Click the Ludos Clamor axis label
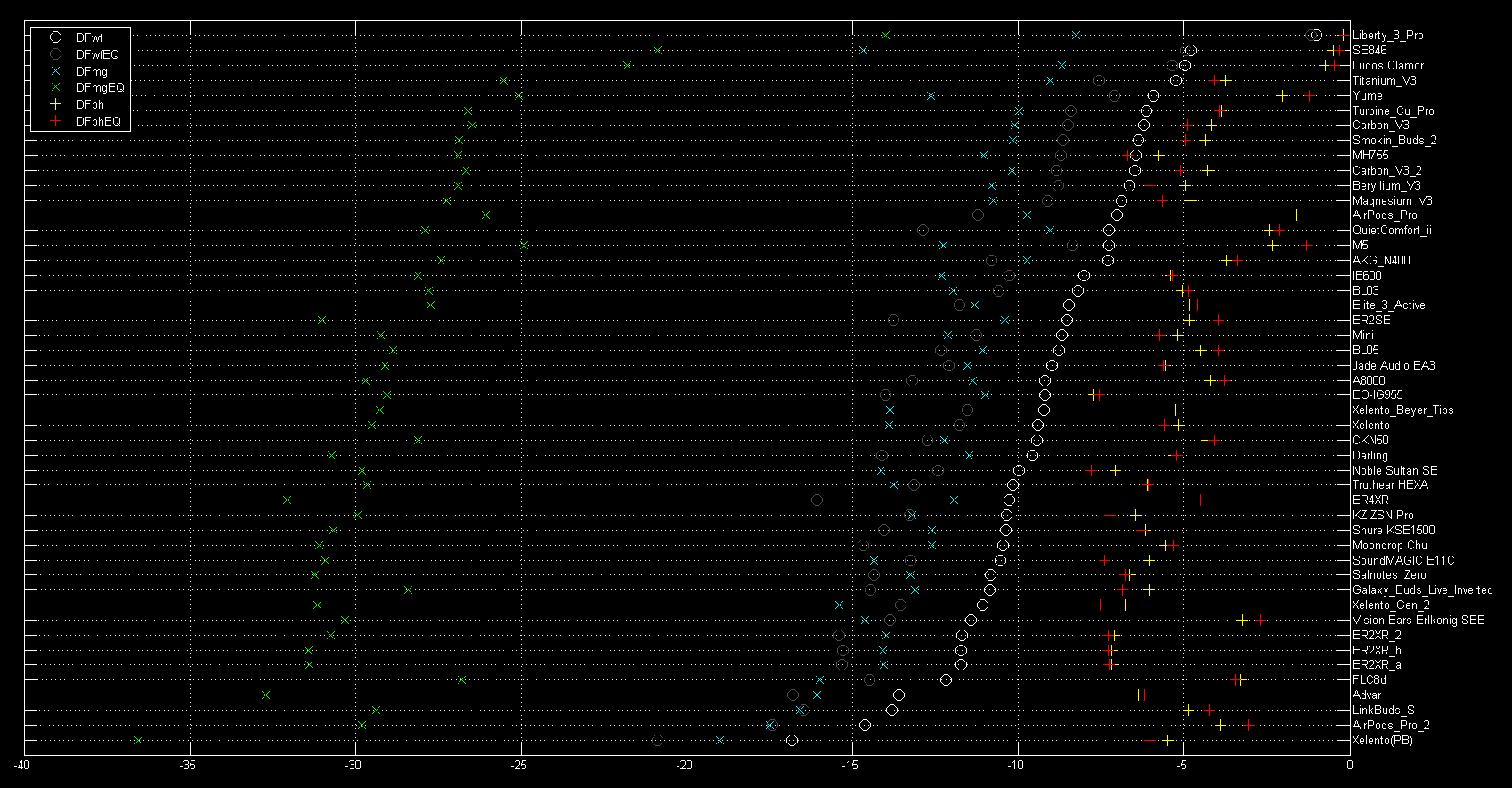Viewport: 1512px width, 788px height. [1388, 65]
